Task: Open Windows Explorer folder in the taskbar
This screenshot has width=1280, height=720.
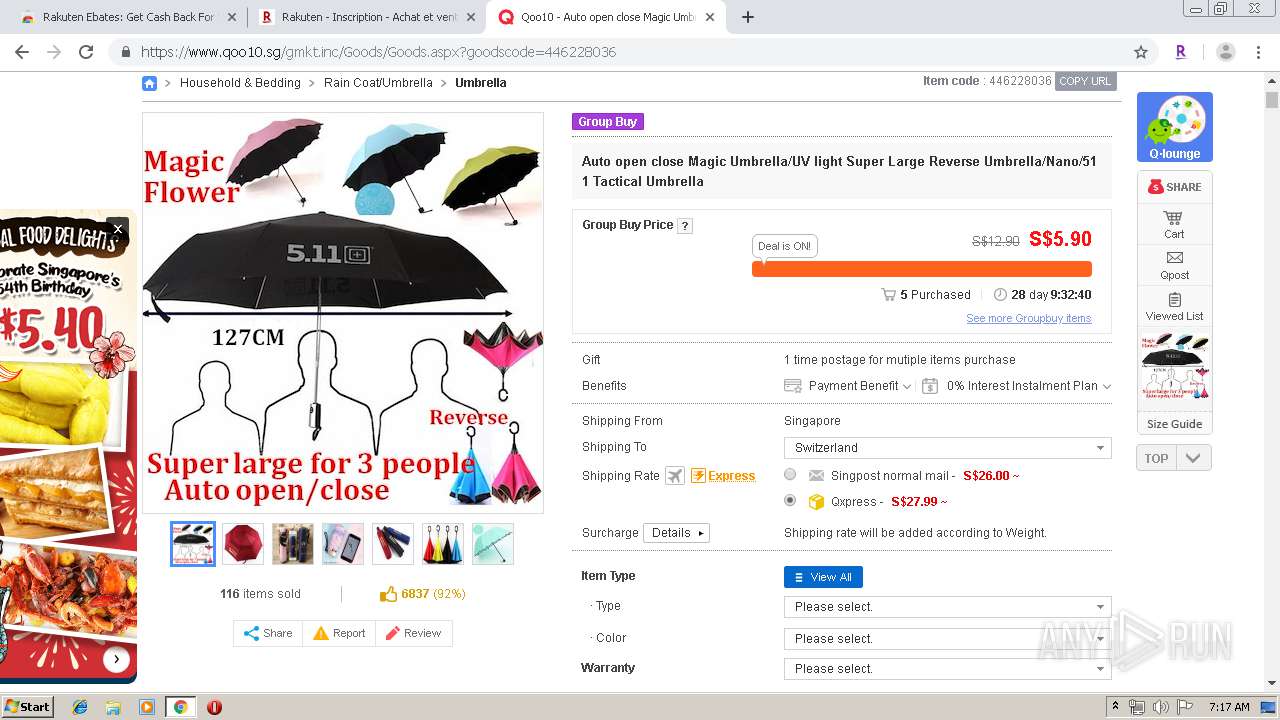Action: [x=113, y=707]
